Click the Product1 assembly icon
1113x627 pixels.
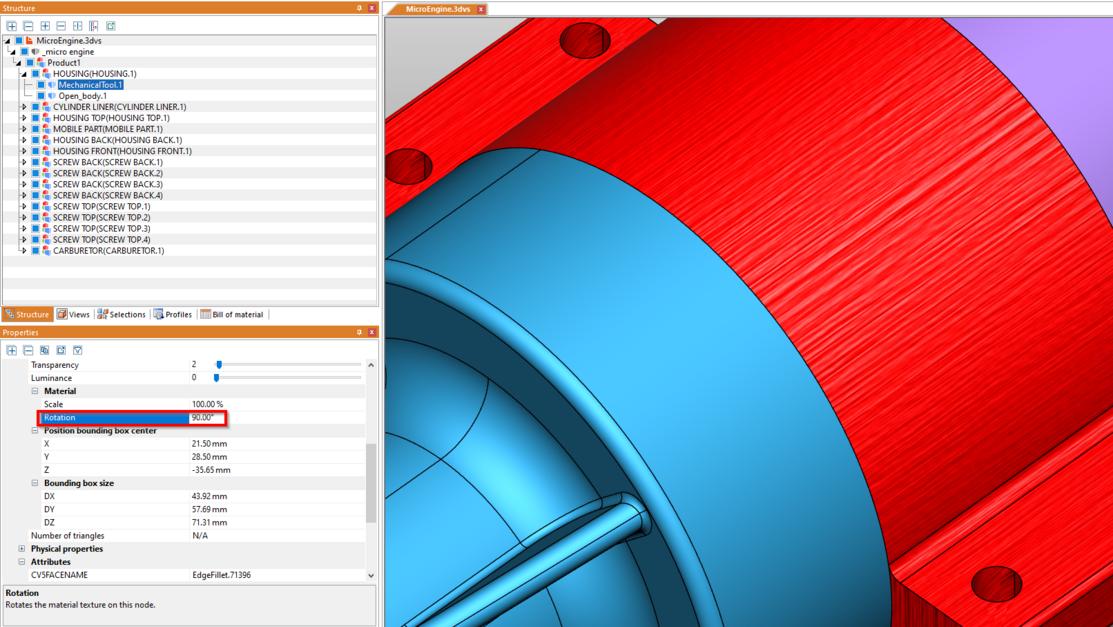[40, 62]
